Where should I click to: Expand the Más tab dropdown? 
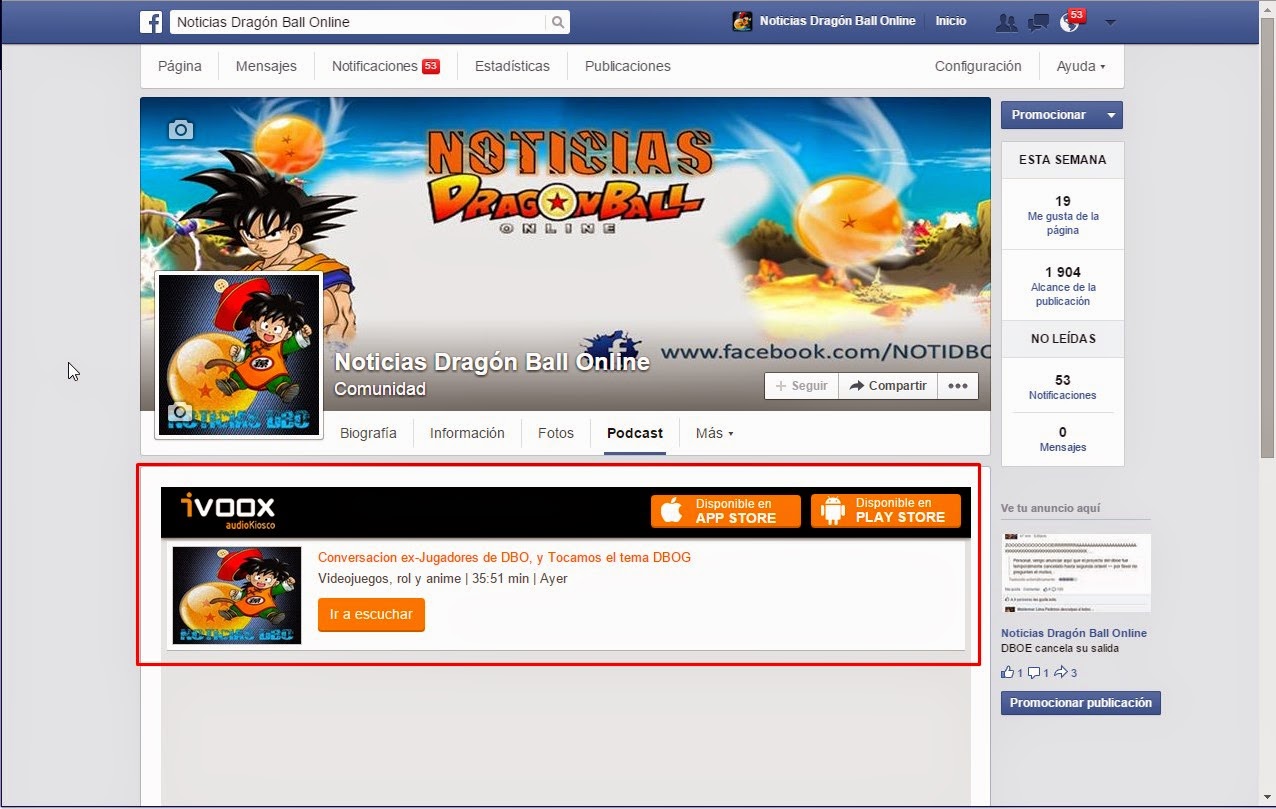click(714, 433)
